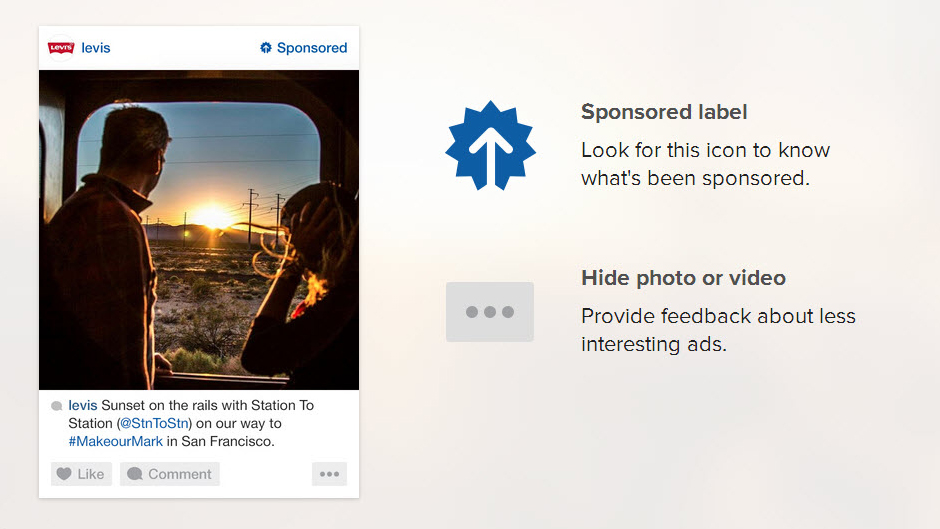Click the Sponsored text in post header
This screenshot has width=940, height=529.
click(x=312, y=48)
